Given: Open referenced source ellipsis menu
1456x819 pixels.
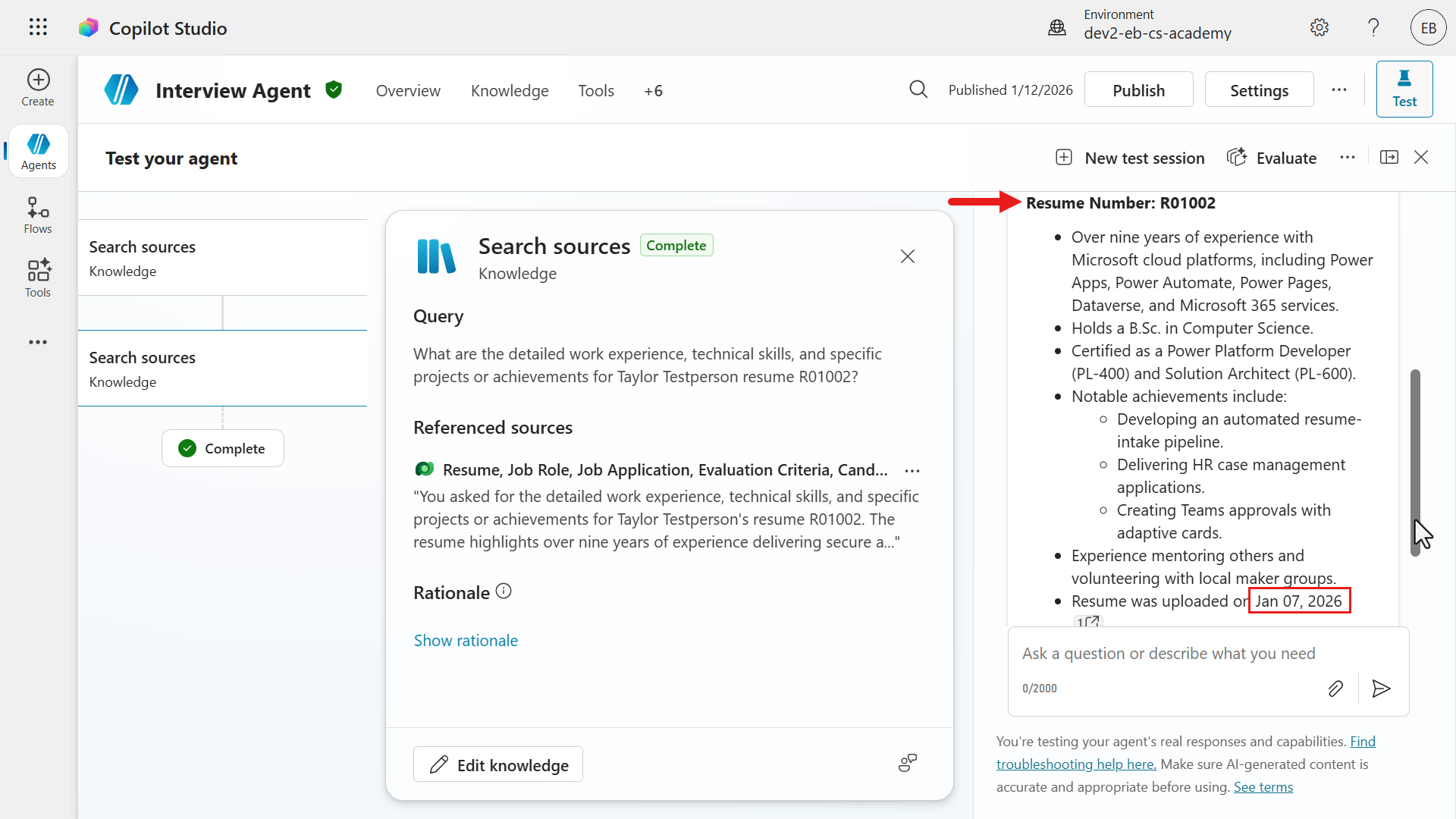Looking at the screenshot, I should click(x=912, y=471).
